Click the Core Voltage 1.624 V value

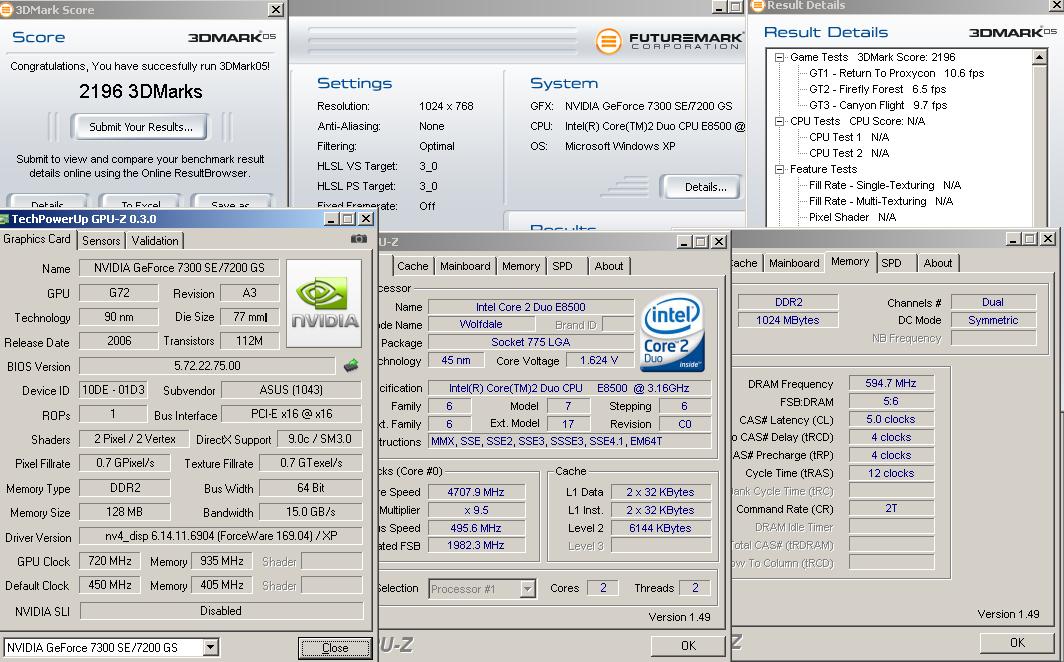click(598, 360)
